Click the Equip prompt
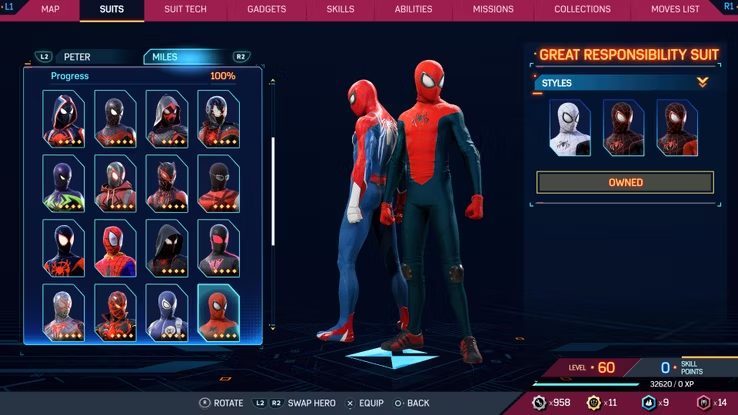The image size is (738, 415). pos(369,403)
